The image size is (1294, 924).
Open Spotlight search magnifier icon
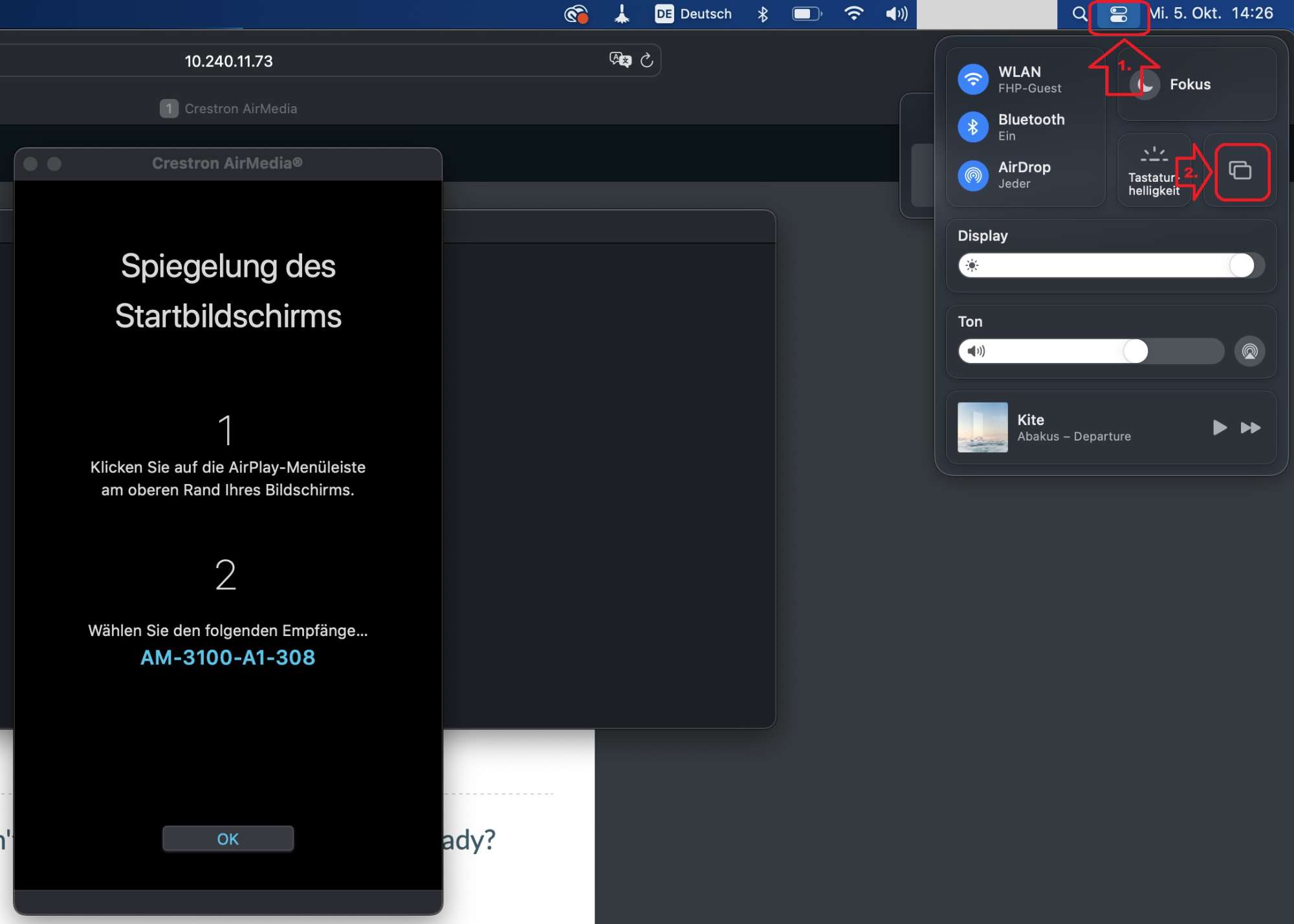[x=1079, y=14]
